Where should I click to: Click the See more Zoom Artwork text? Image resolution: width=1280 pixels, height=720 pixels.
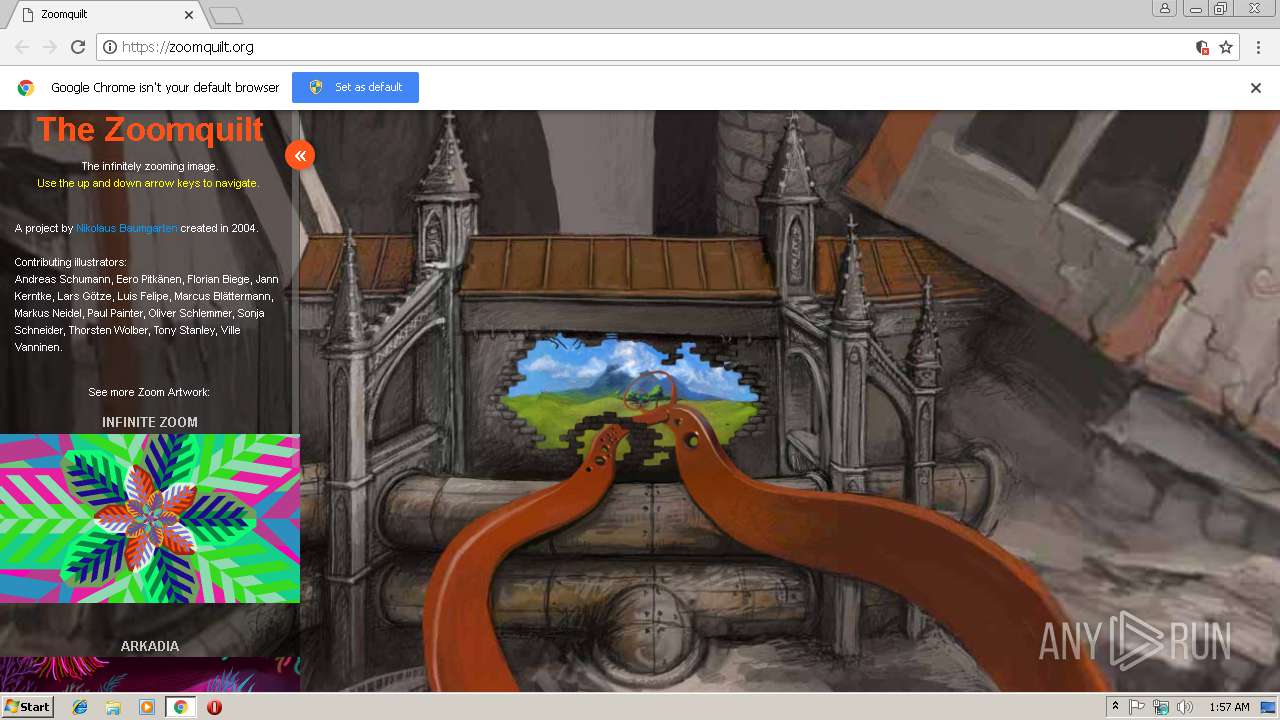pyautogui.click(x=149, y=392)
